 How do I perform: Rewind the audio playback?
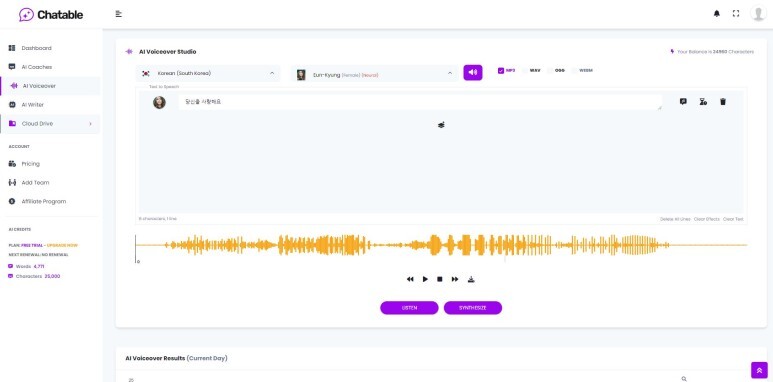[410, 279]
